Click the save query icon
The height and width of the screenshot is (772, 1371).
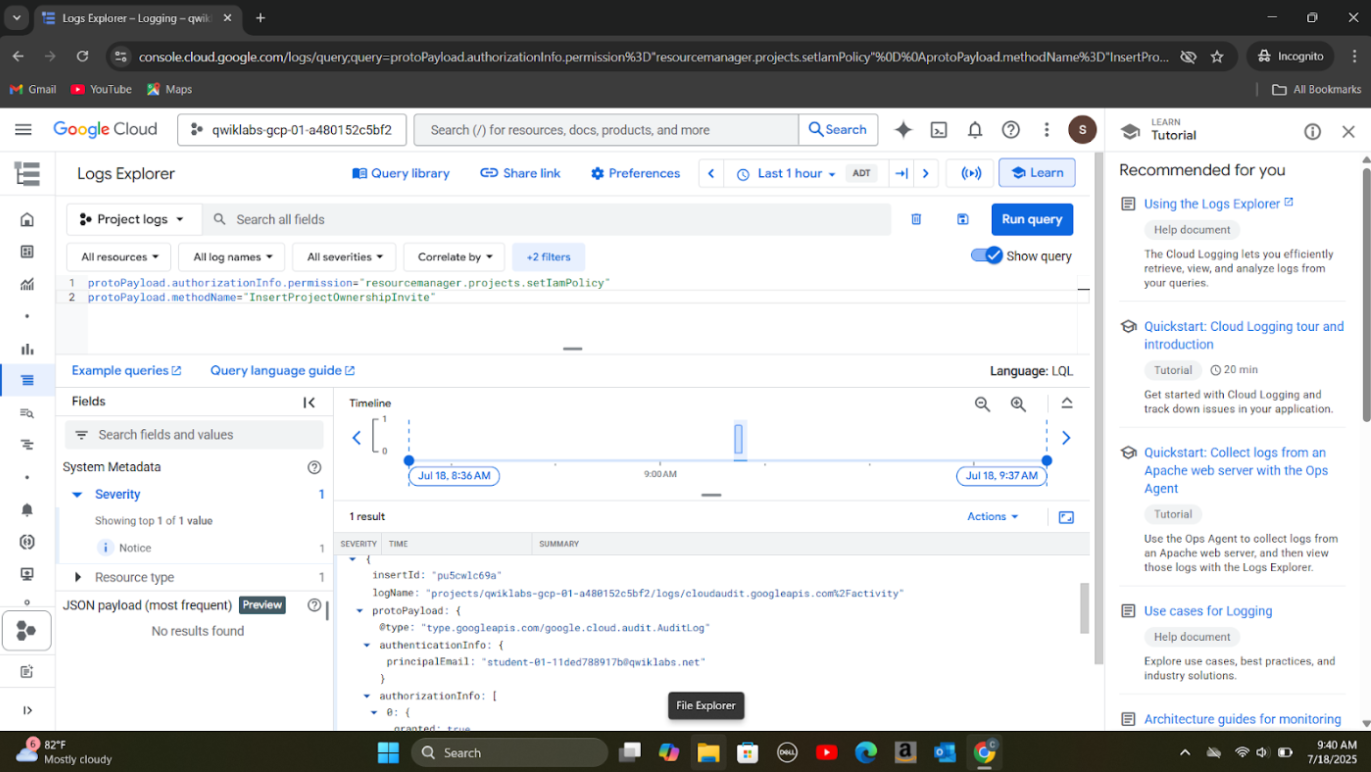pyautogui.click(x=962, y=219)
